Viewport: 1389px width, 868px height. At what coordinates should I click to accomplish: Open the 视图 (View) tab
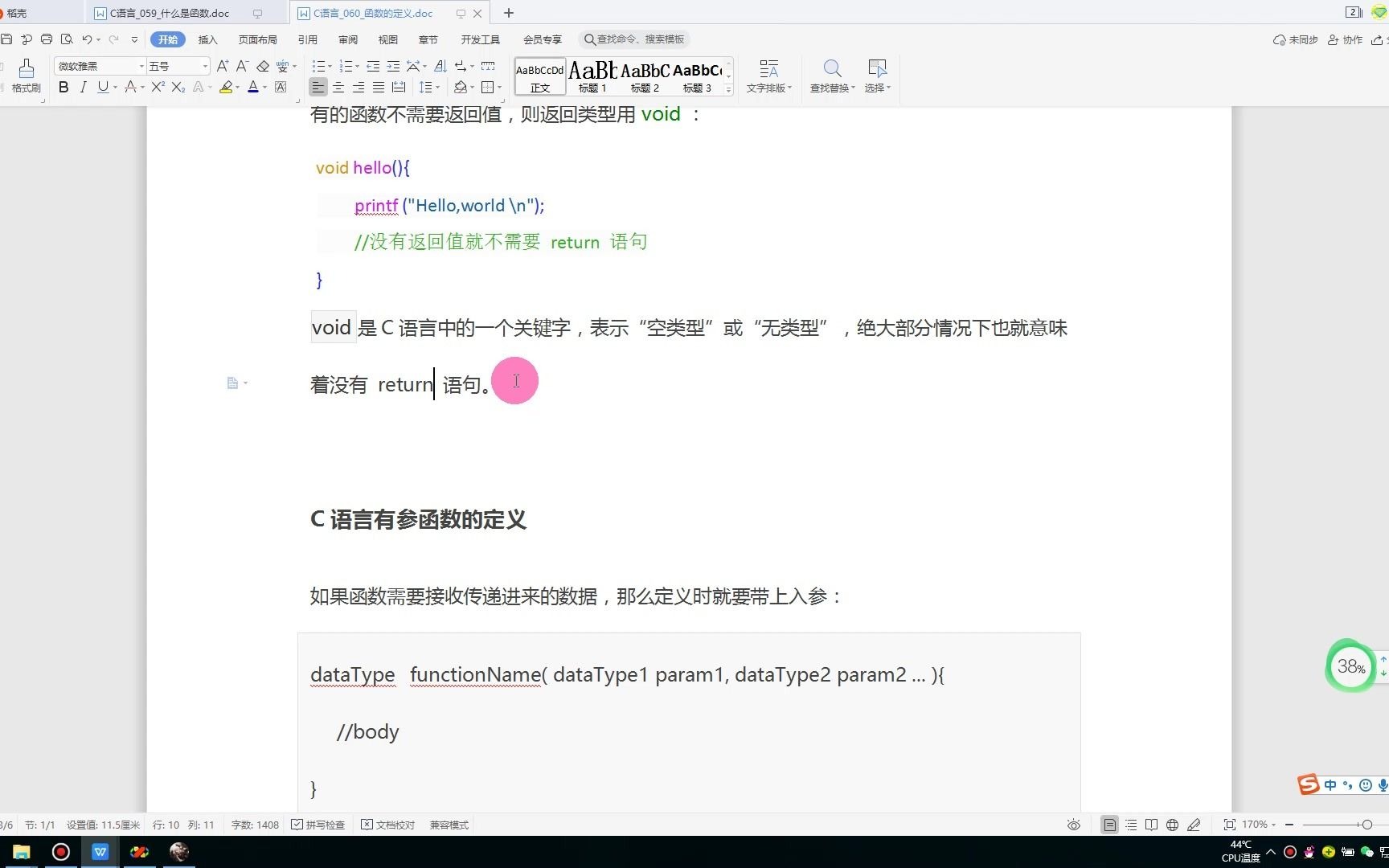coord(388,39)
